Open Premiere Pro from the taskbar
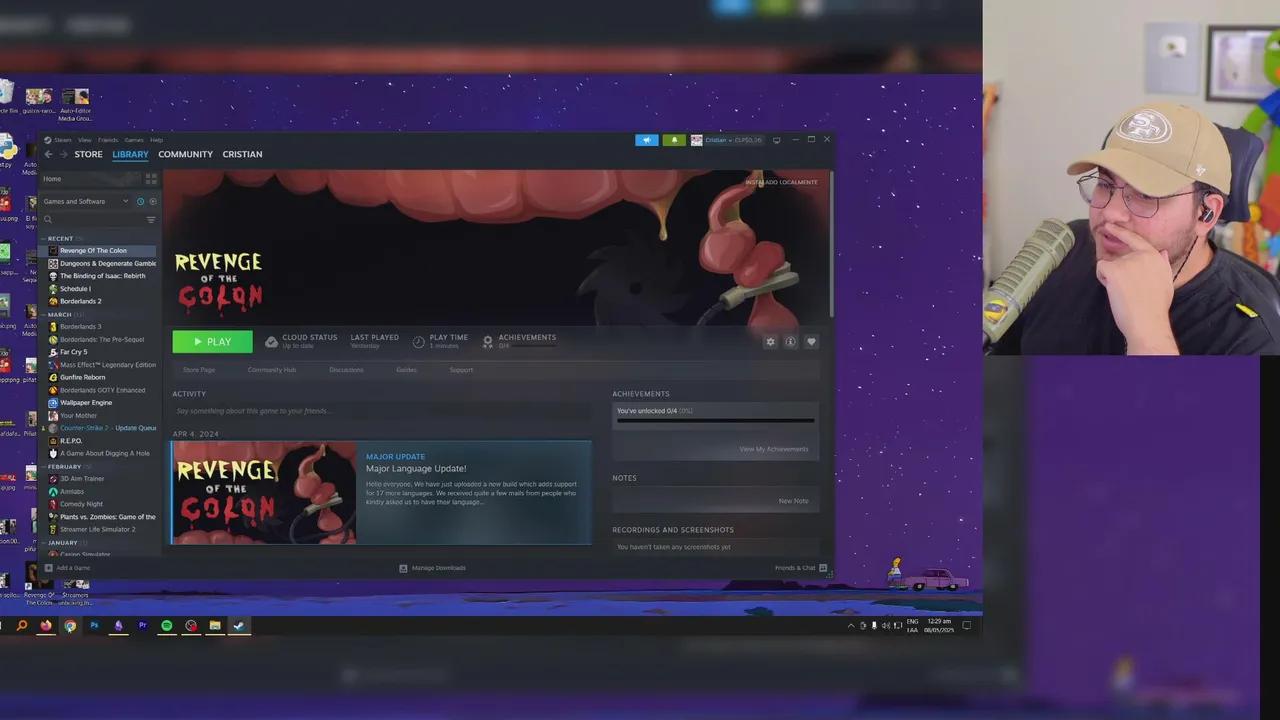Viewport: 1280px width, 720px height. click(142, 626)
